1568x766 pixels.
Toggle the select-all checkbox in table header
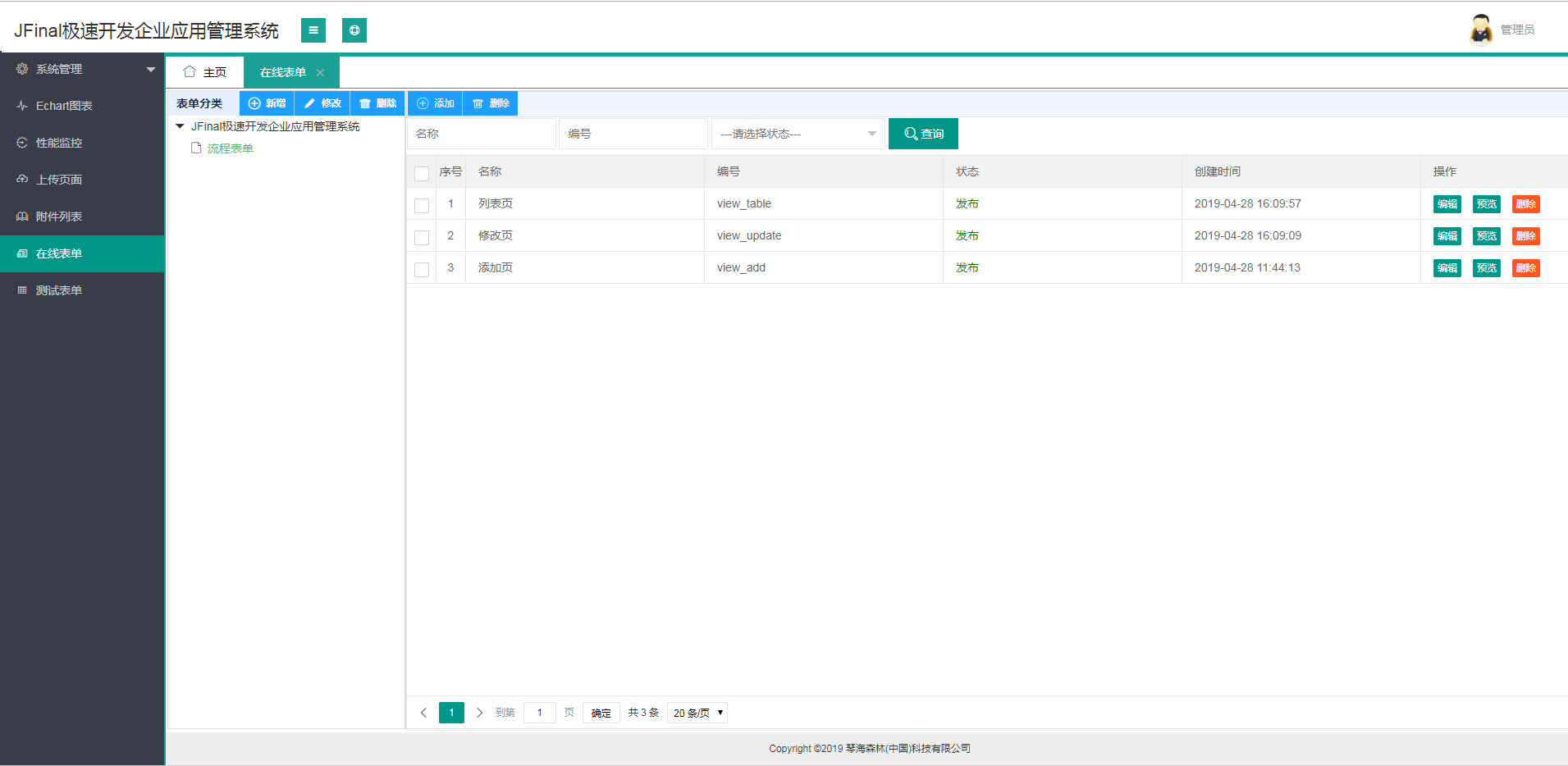(x=422, y=173)
